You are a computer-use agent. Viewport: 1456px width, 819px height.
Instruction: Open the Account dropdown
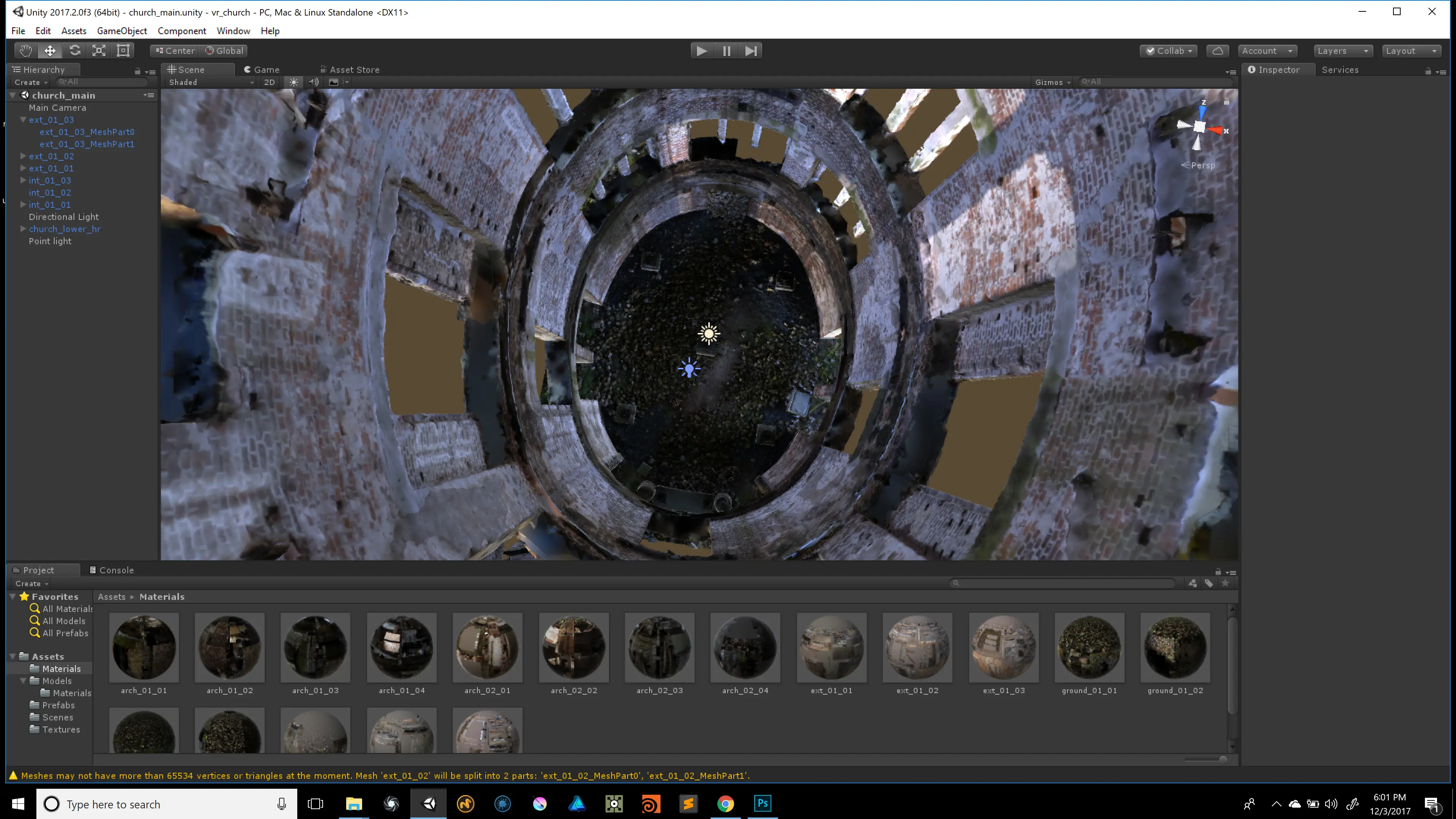(1267, 51)
